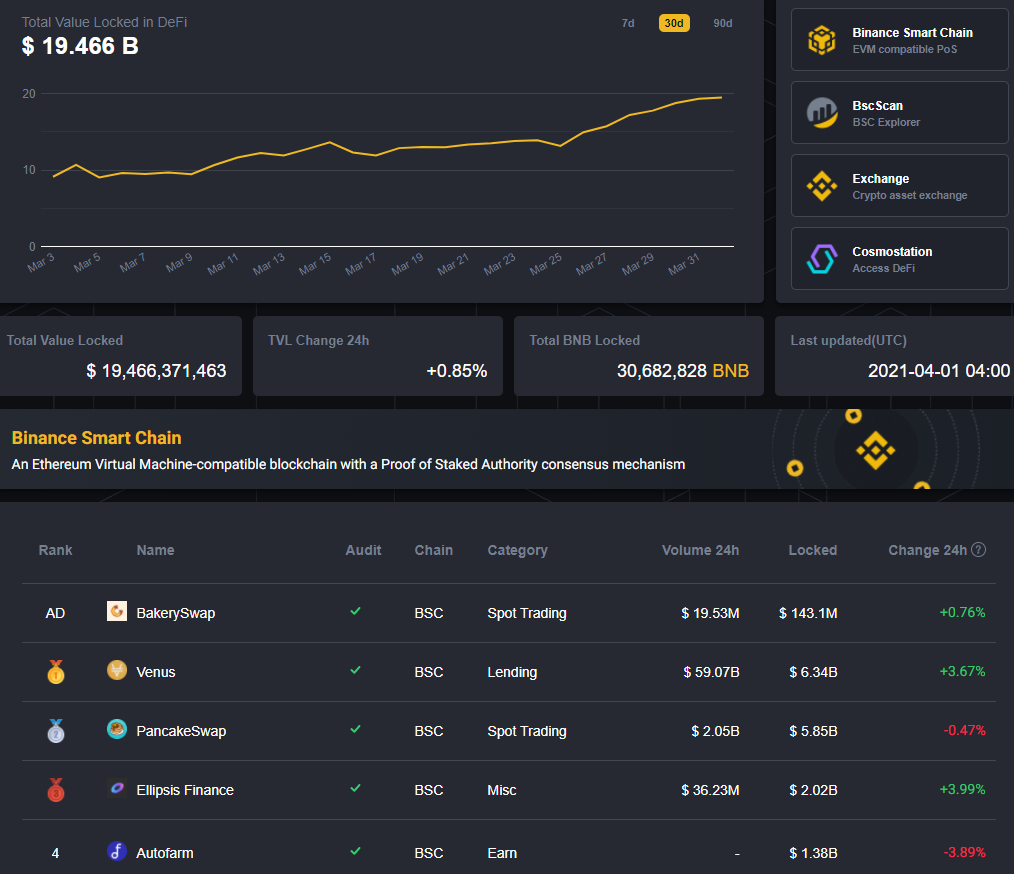This screenshot has width=1014, height=874.
Task: Click the Cosmostation hexagon icon
Action: pyautogui.click(x=822, y=259)
